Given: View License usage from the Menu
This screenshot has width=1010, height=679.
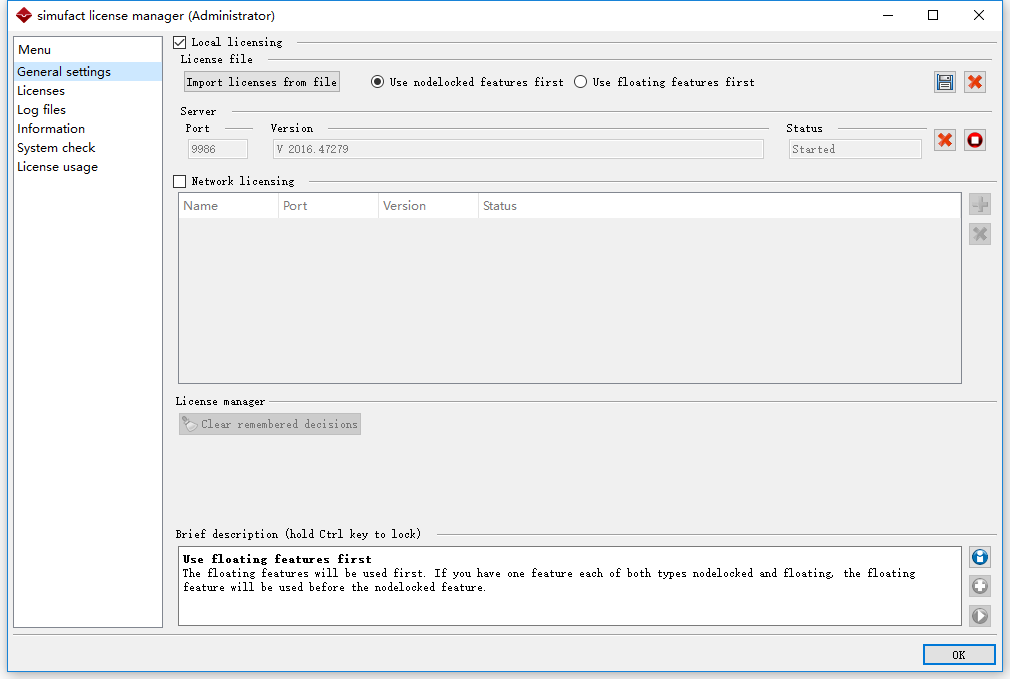Looking at the screenshot, I should (x=88, y=167).
